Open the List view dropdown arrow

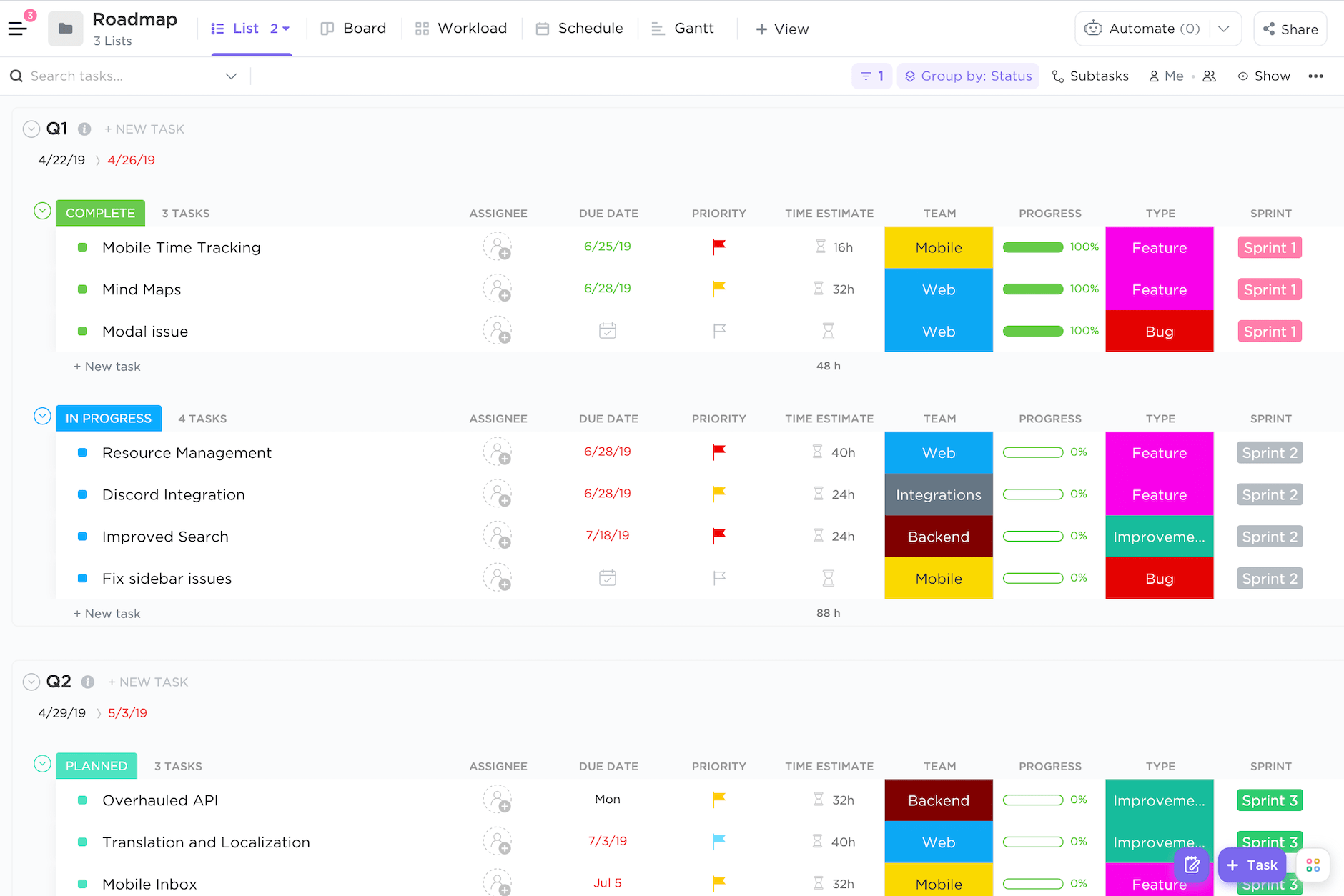point(285,29)
